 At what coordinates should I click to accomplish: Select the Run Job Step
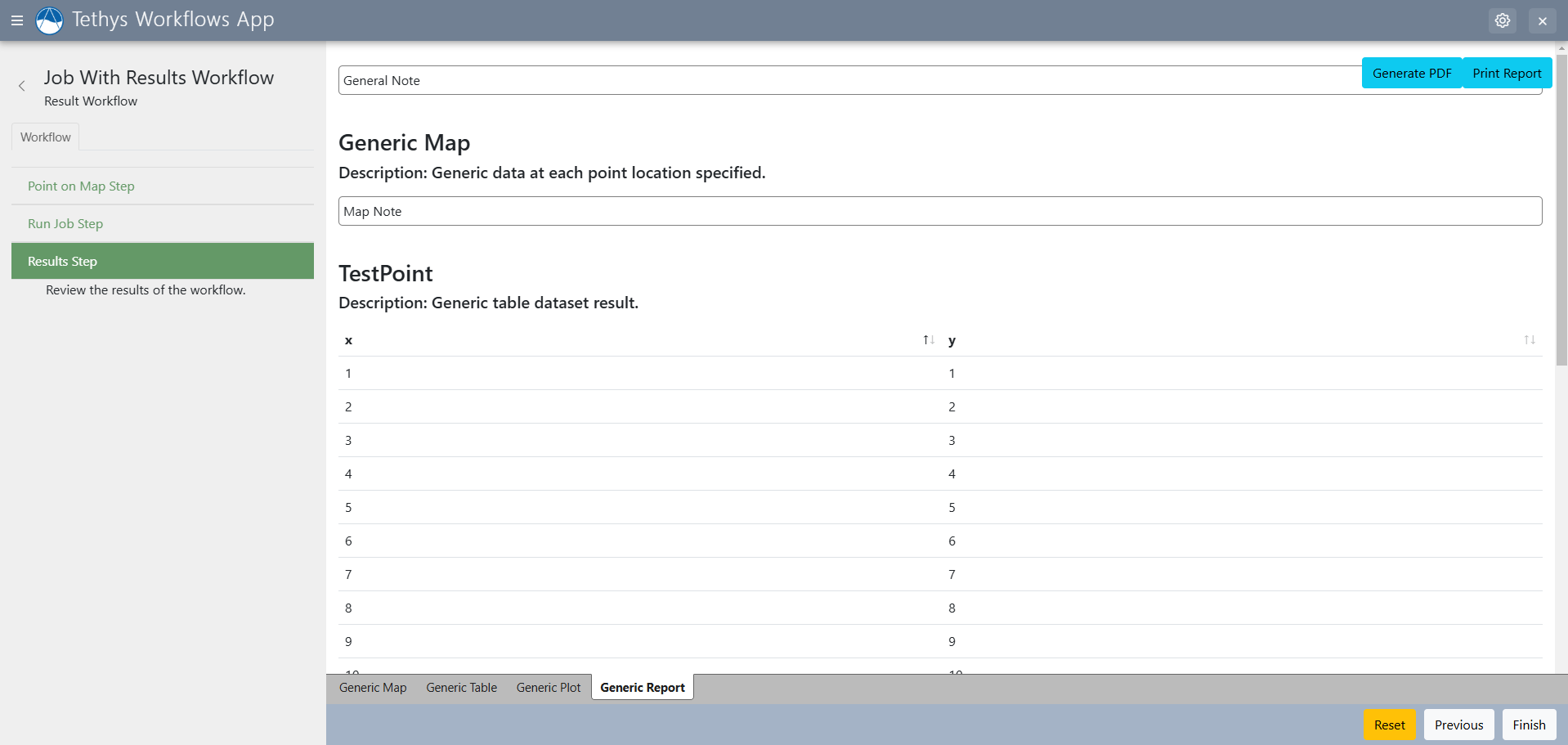tap(65, 223)
